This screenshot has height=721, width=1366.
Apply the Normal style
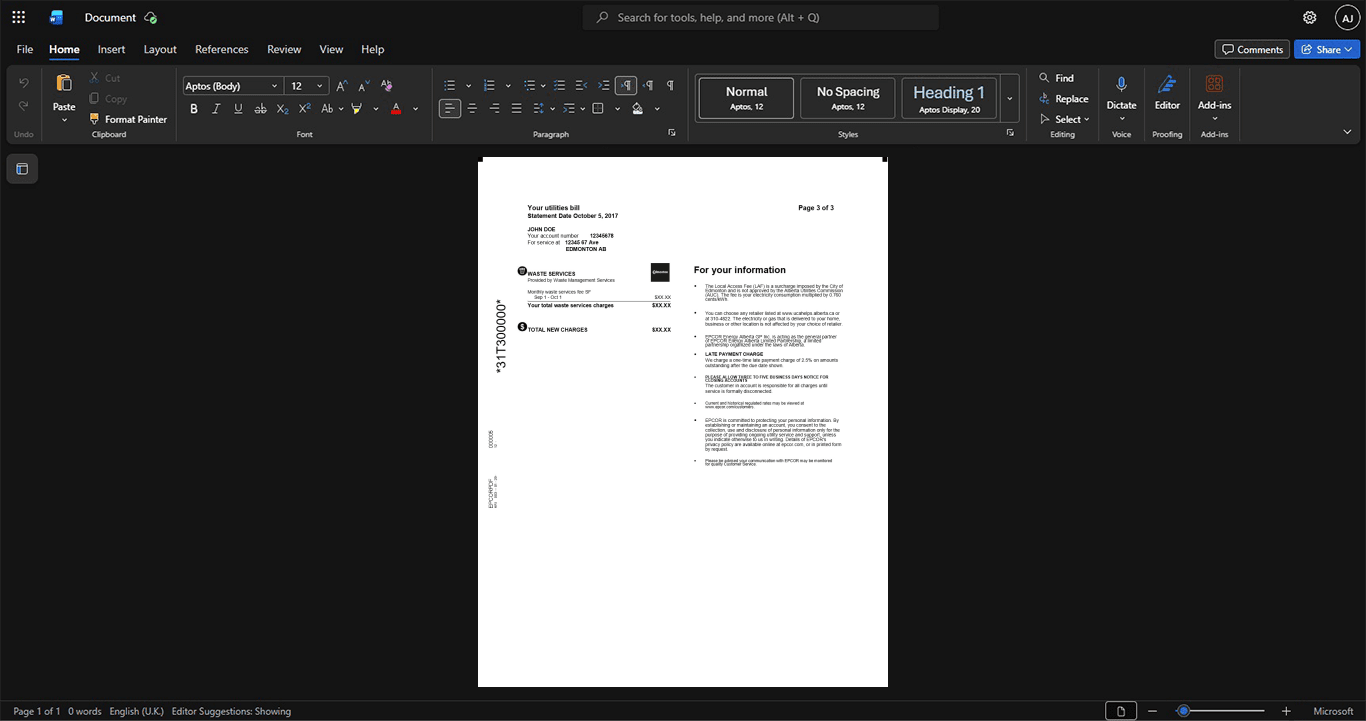(746, 98)
